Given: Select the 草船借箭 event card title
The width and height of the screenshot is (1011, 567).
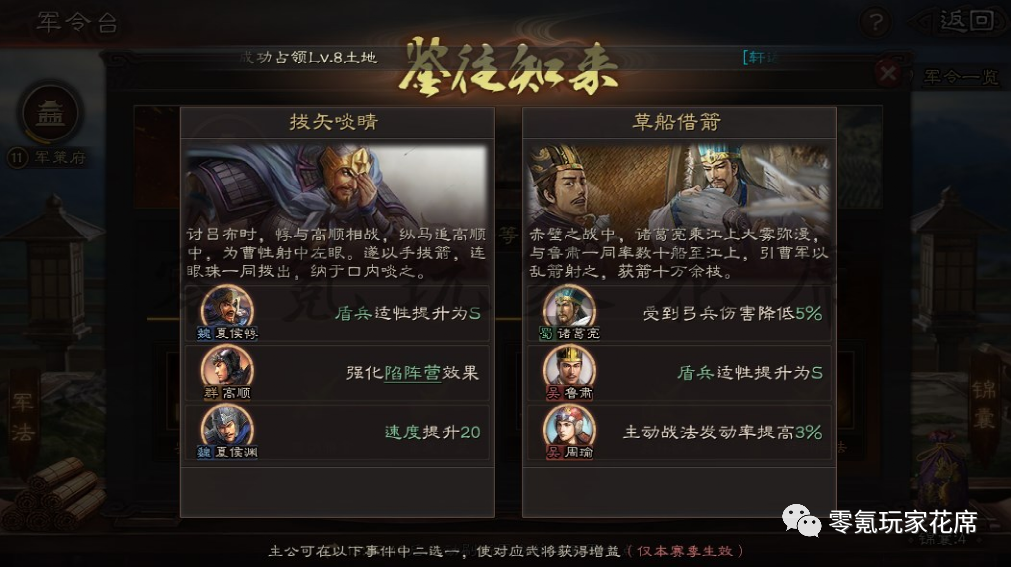Looking at the screenshot, I should 676,121.
